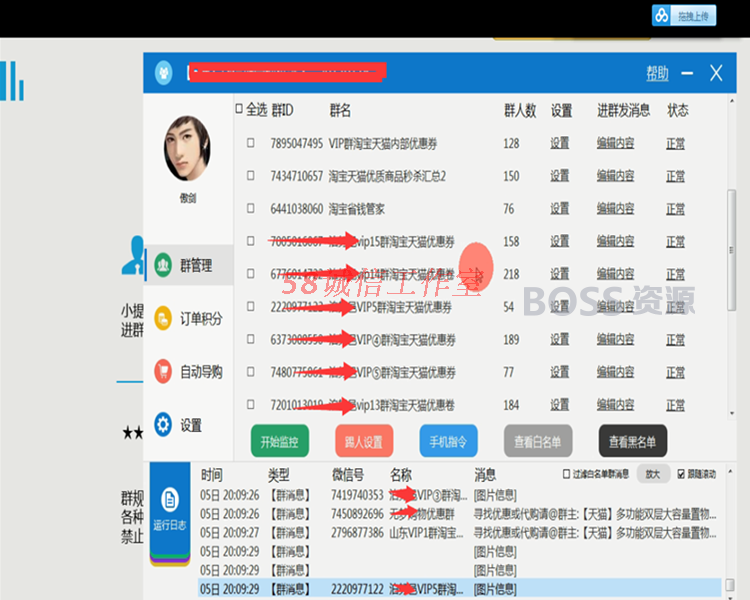Click the 群人数 column header
The width and height of the screenshot is (750, 600).
520,111
